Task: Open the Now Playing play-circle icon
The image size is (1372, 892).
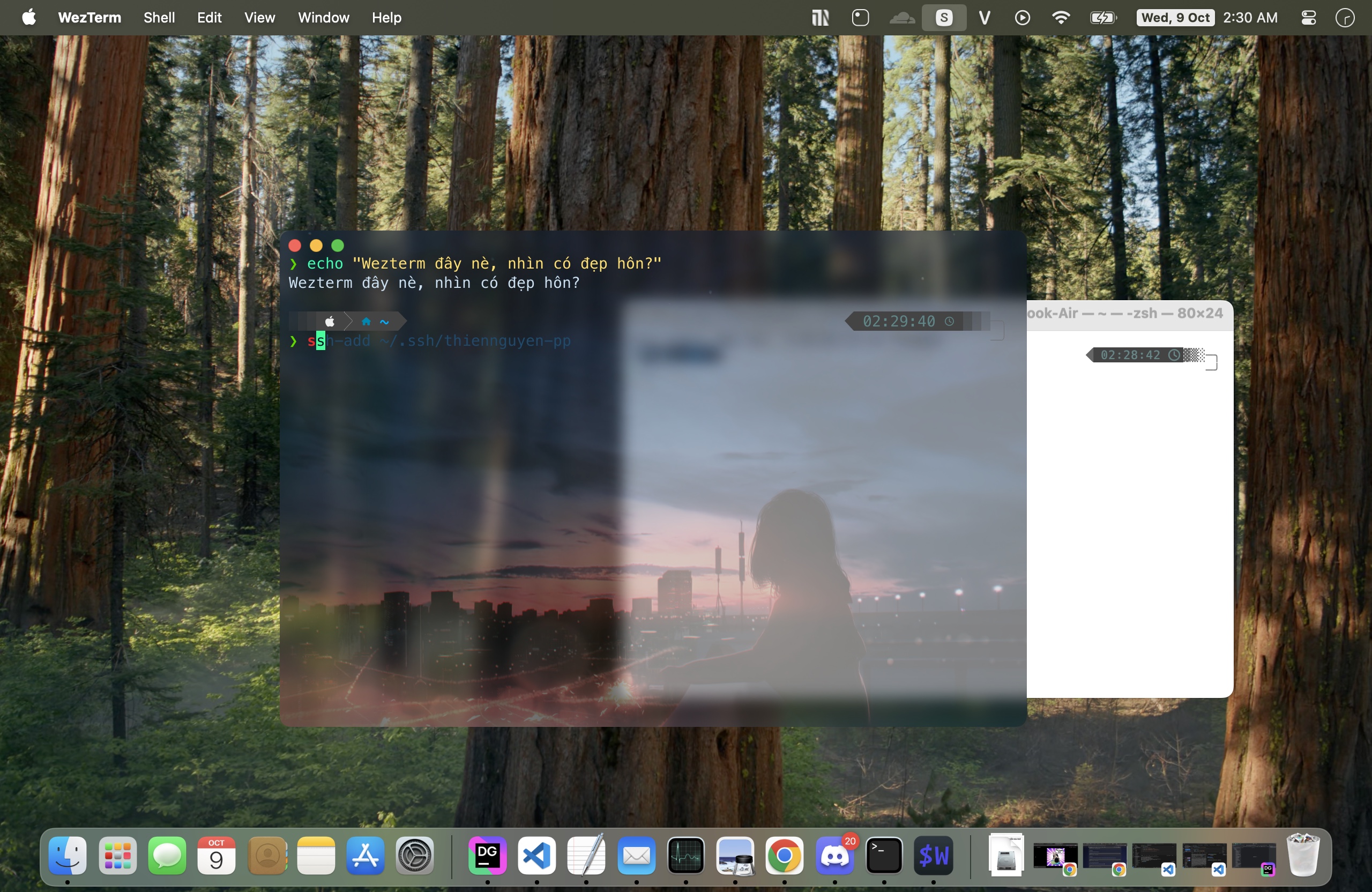Action: 1022,17
